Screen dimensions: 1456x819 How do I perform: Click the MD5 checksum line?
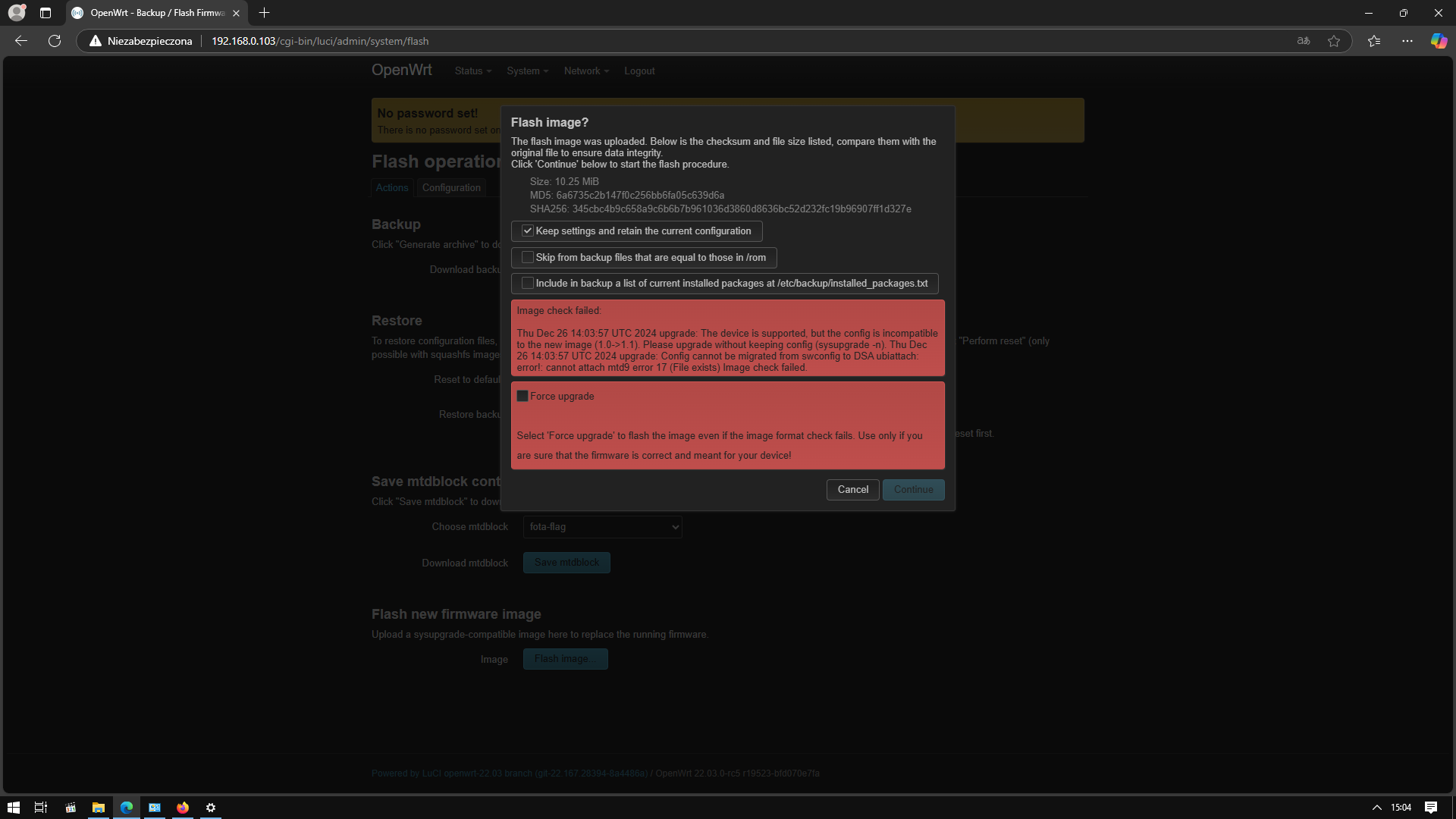(627, 196)
